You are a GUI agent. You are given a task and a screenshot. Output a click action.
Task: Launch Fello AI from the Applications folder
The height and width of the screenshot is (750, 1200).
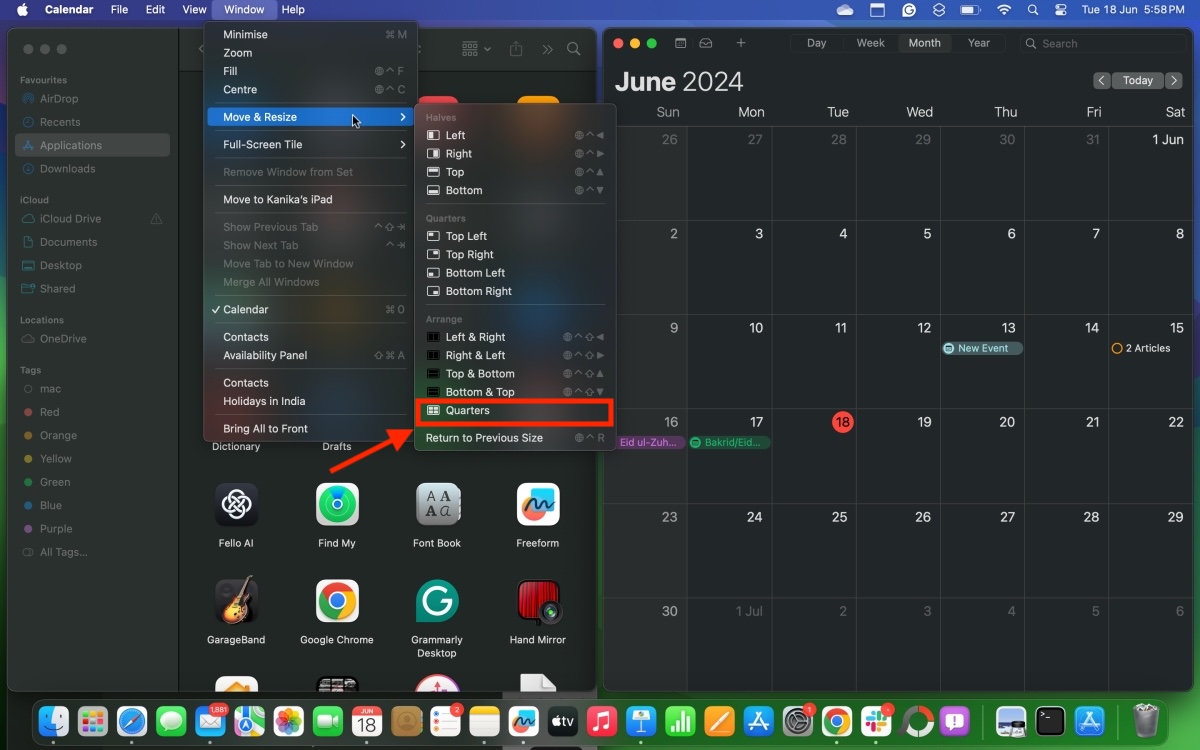click(236, 504)
